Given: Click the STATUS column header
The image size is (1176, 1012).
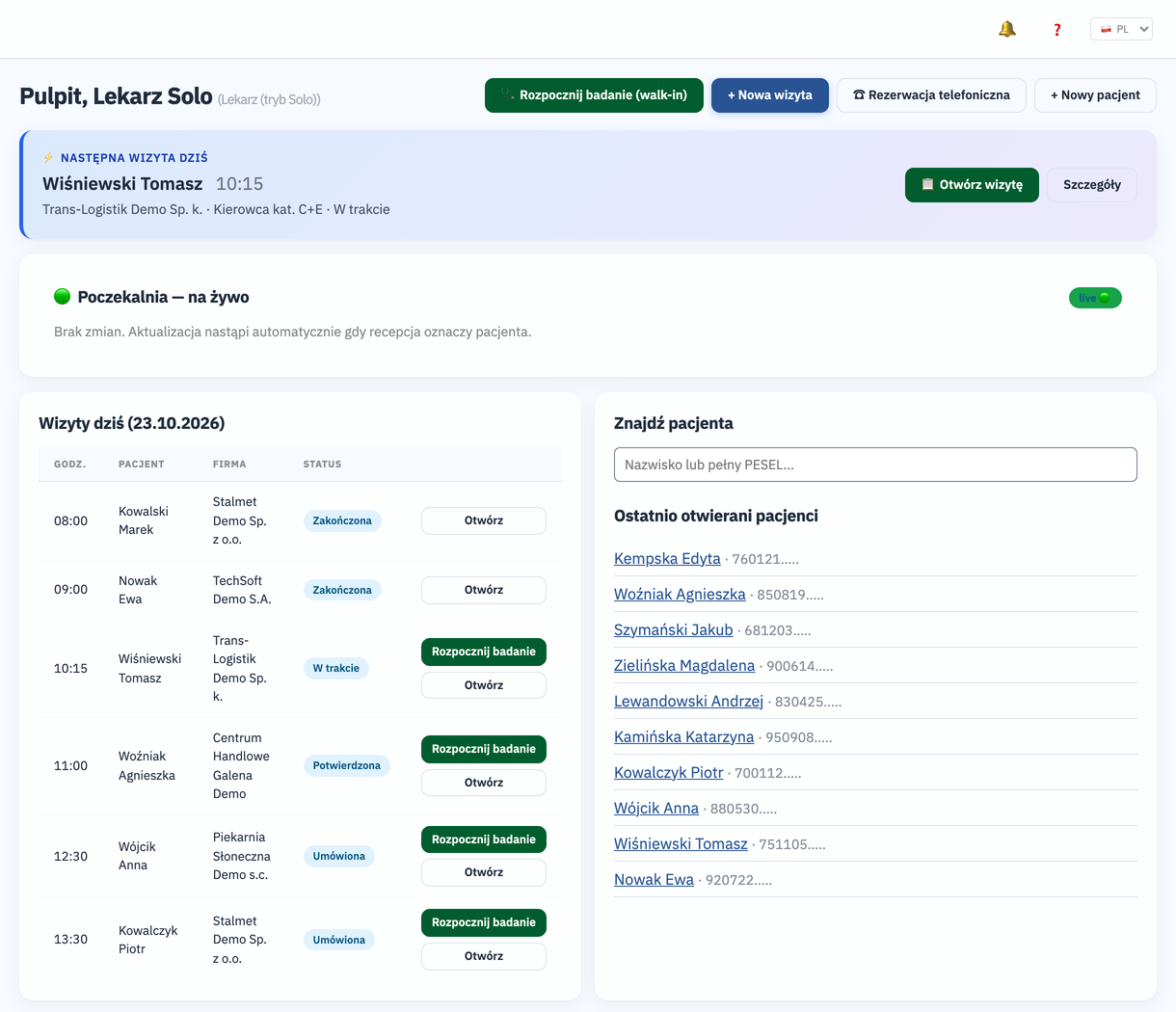Looking at the screenshot, I should point(322,465).
